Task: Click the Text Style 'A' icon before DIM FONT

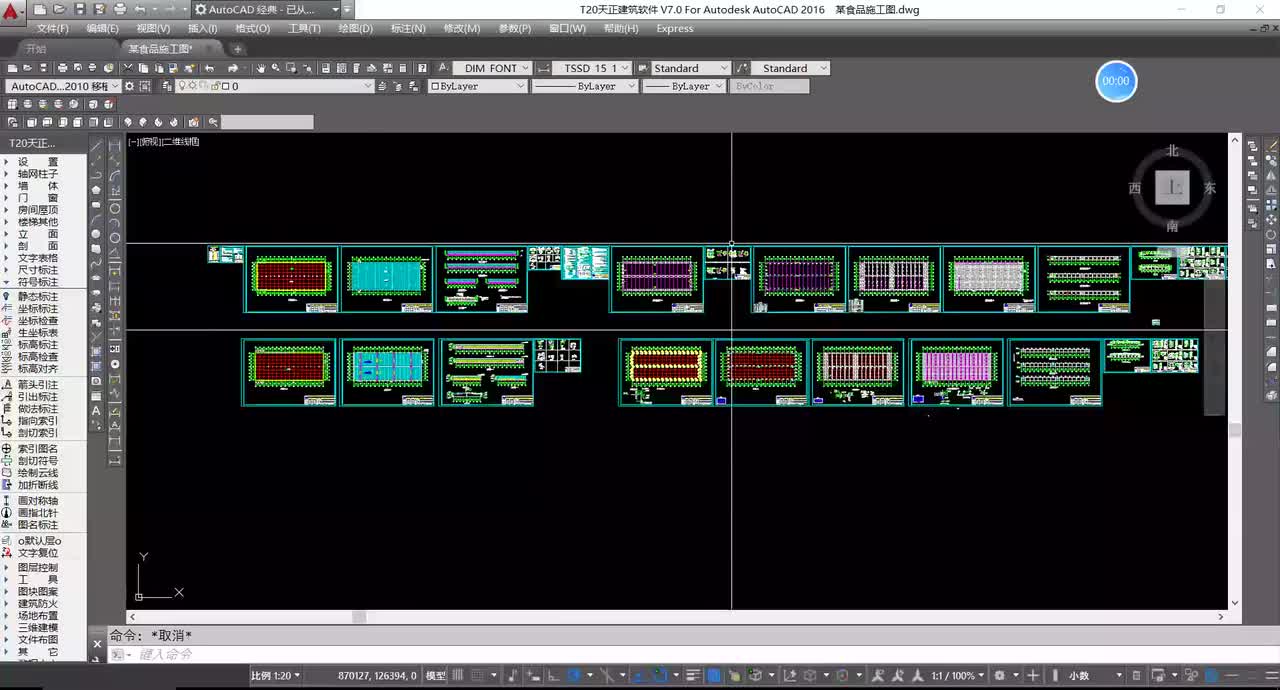Action: (442, 68)
